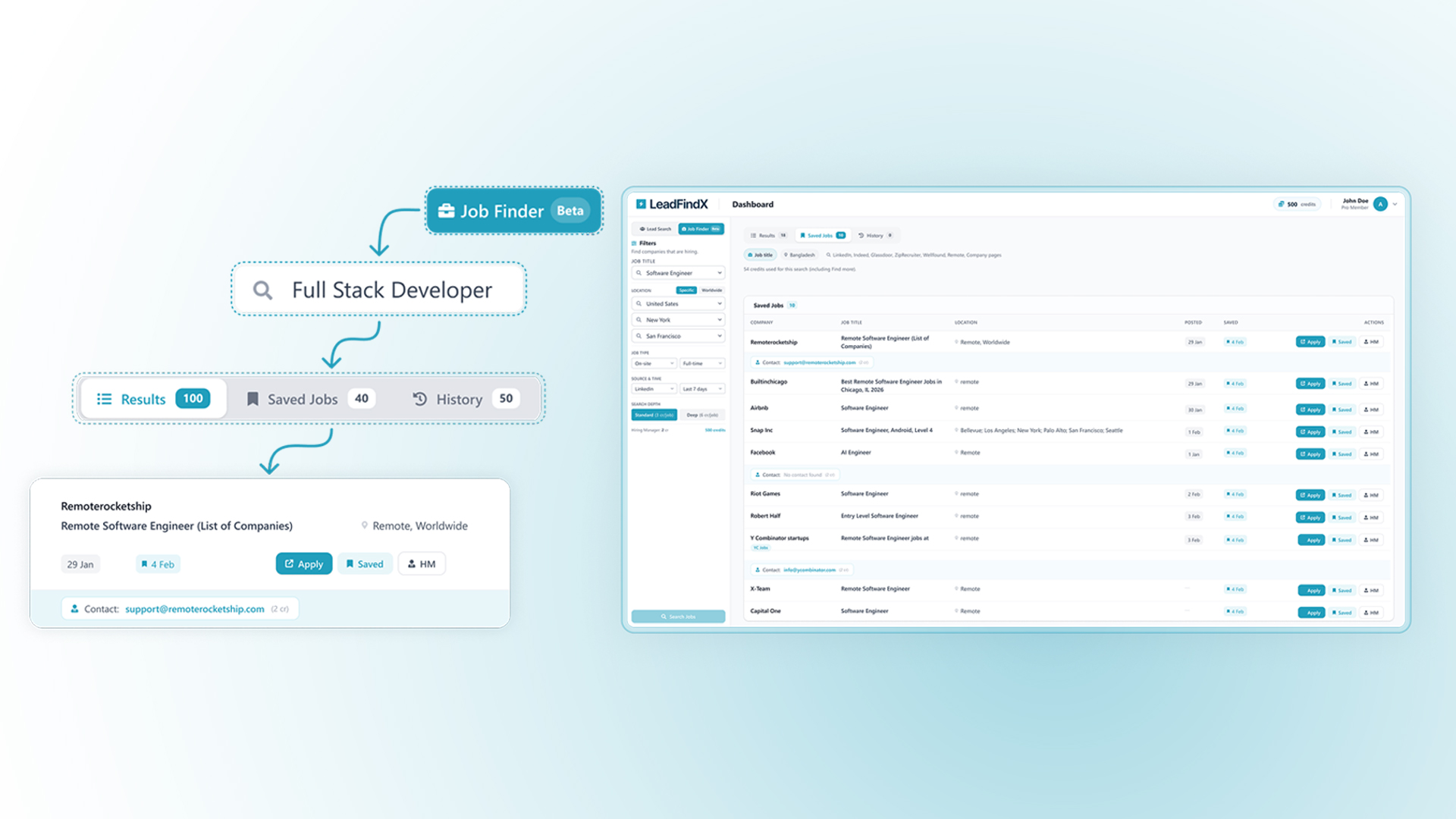The height and width of the screenshot is (819, 1456).
Task: Open the On-site job type dropdown
Action: pyautogui.click(x=654, y=363)
